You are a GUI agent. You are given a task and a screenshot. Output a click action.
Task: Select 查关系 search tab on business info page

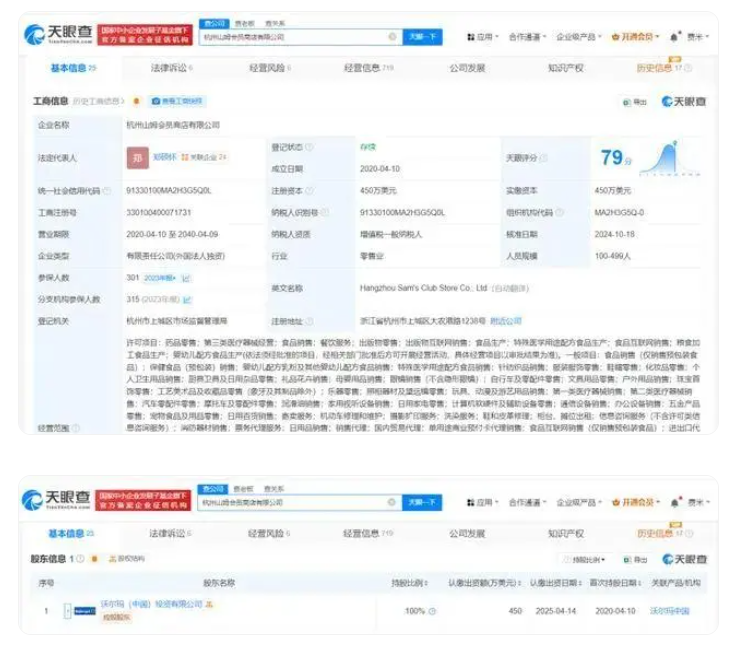click(275, 23)
